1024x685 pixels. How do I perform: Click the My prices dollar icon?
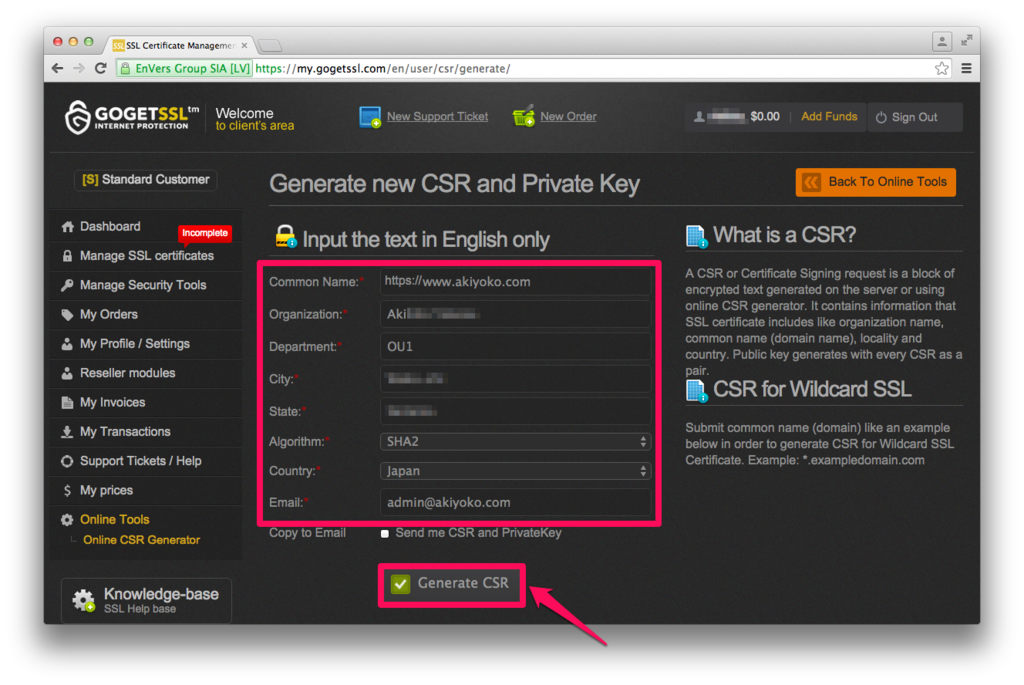pos(67,490)
